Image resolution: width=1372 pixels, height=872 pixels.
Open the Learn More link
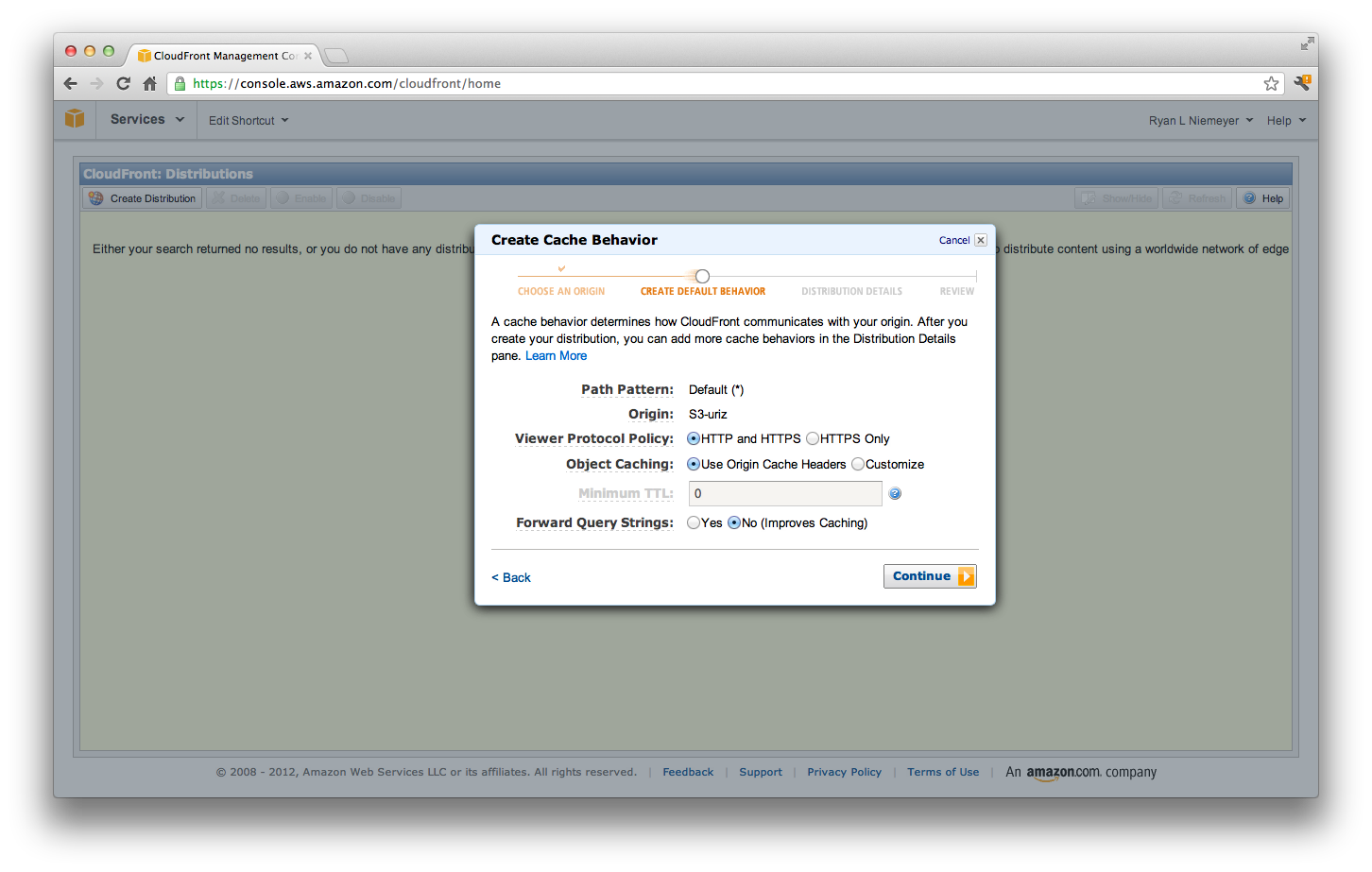click(x=556, y=355)
